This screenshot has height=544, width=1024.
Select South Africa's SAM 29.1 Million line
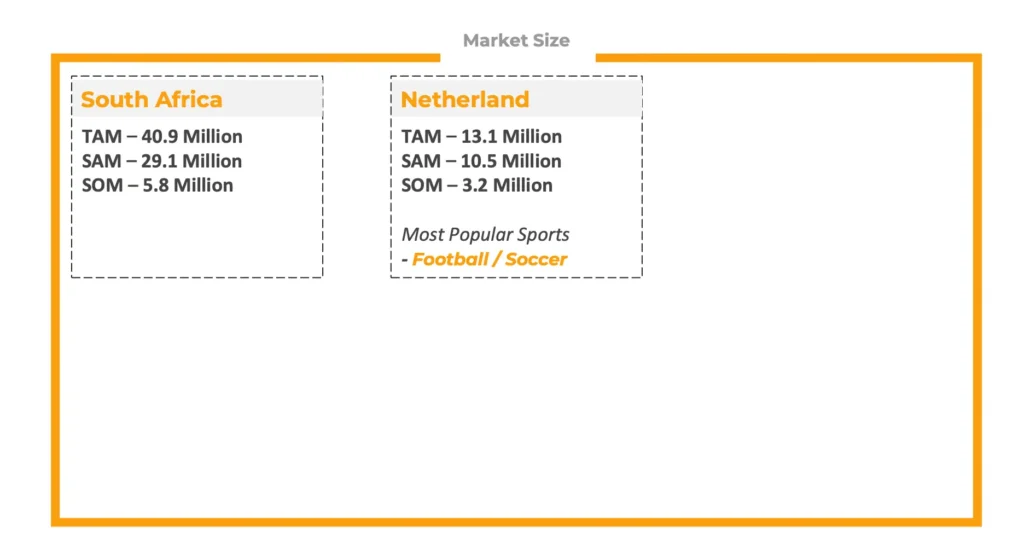pyautogui.click(x=162, y=161)
